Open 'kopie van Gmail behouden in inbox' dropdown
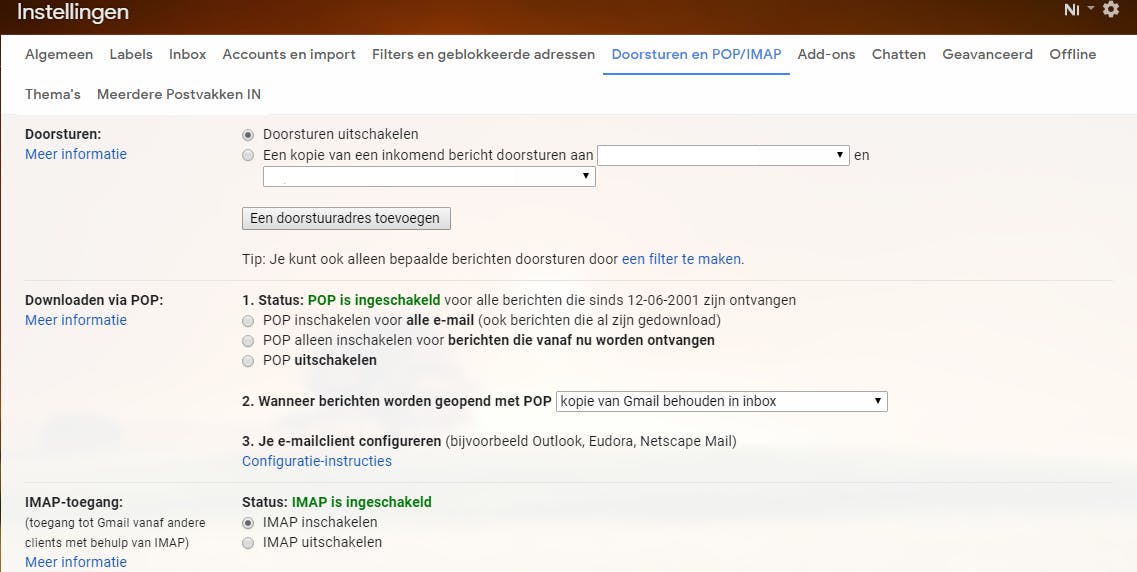This screenshot has height=572, width=1137. [721, 402]
